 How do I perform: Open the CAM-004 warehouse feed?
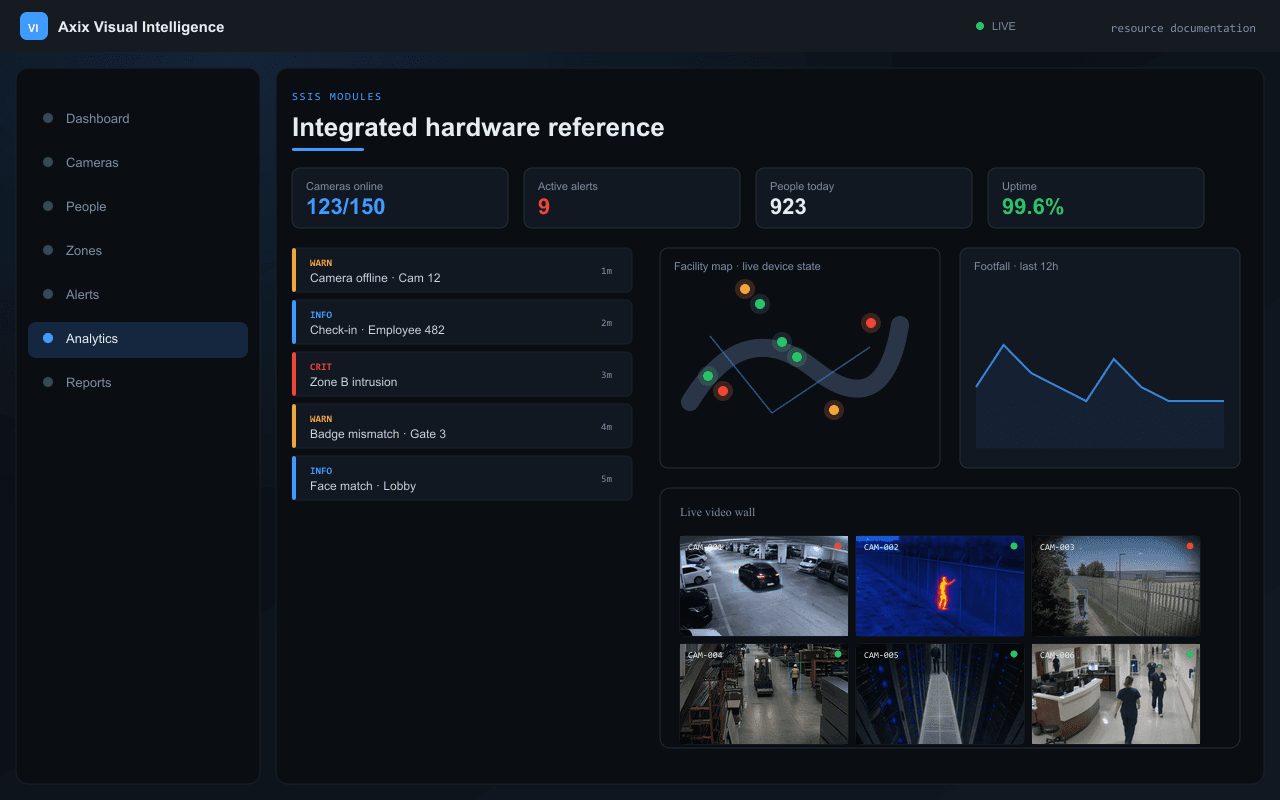[x=764, y=694]
